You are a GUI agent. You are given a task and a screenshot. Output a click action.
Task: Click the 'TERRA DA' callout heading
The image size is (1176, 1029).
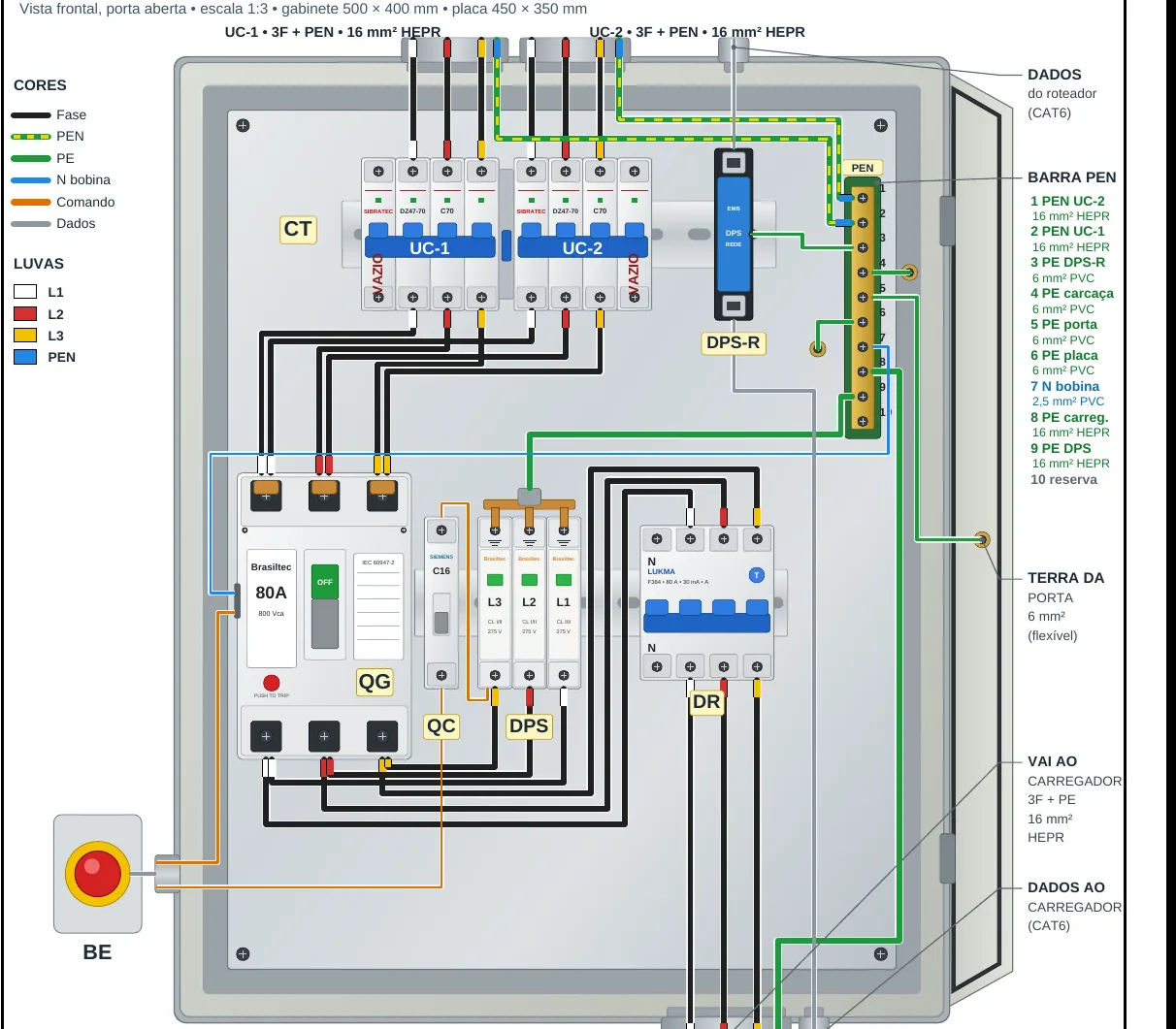(1066, 578)
